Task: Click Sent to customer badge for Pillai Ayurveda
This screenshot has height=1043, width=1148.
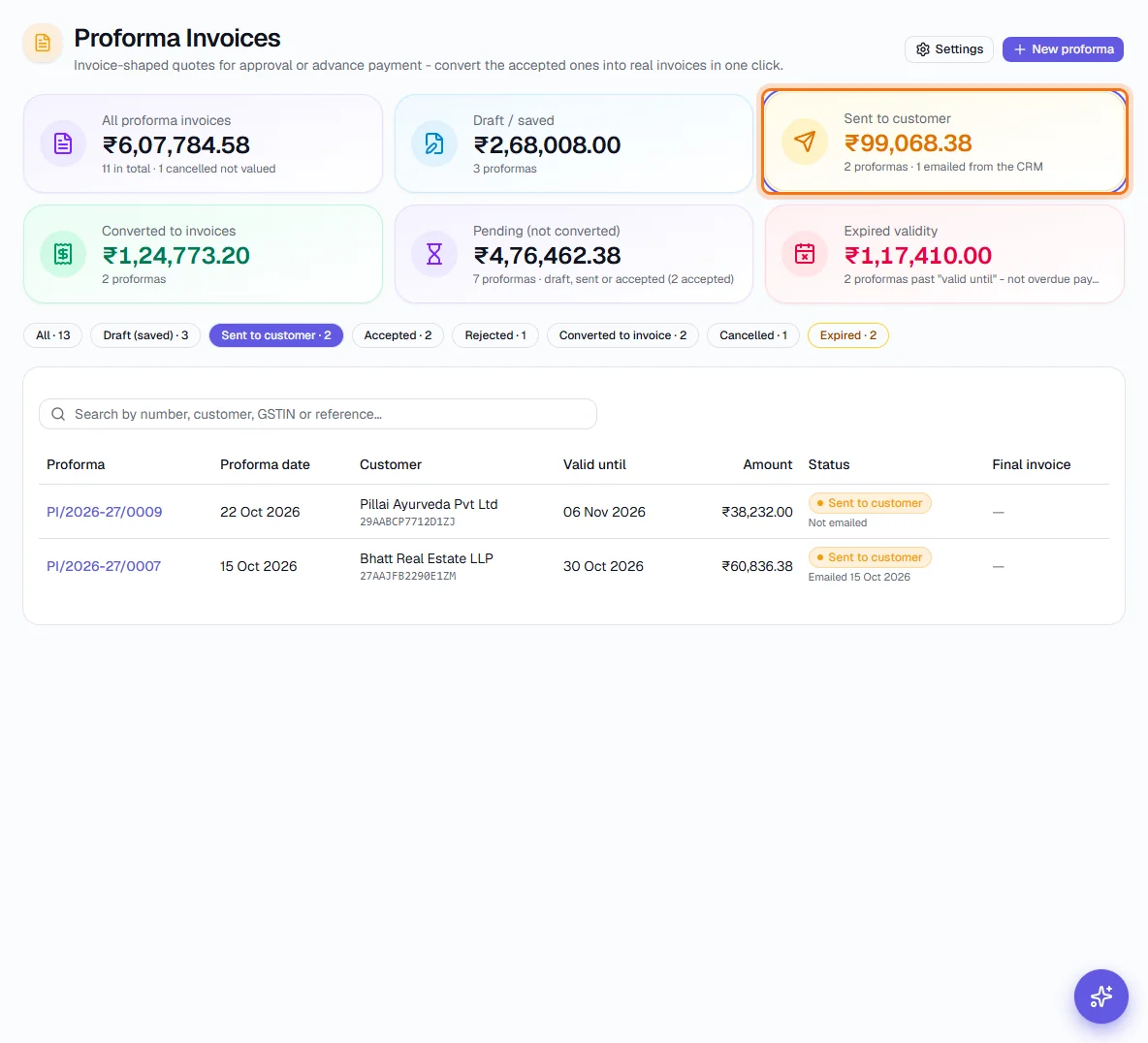Action: (x=870, y=503)
